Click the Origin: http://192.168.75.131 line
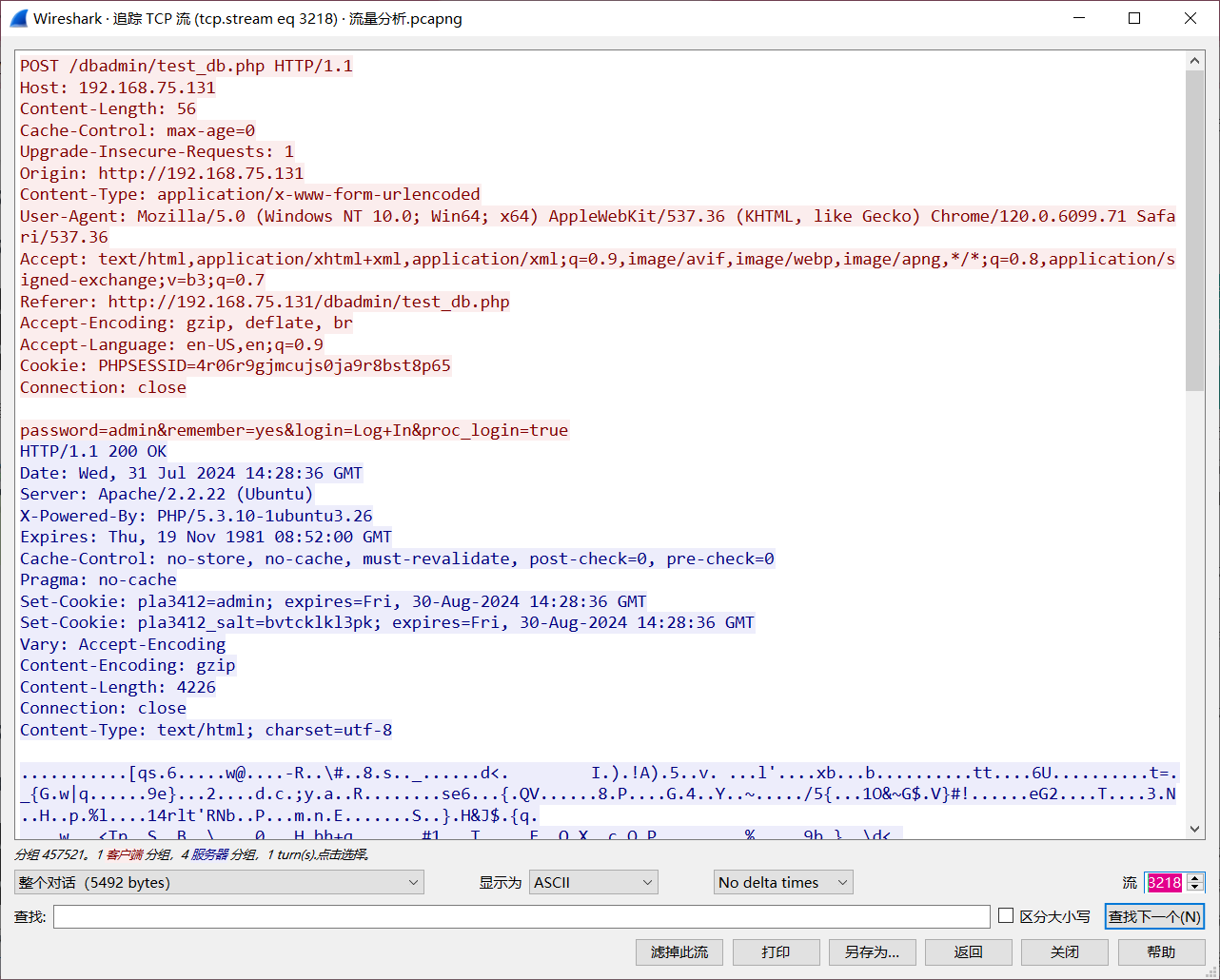 pyautogui.click(x=162, y=173)
